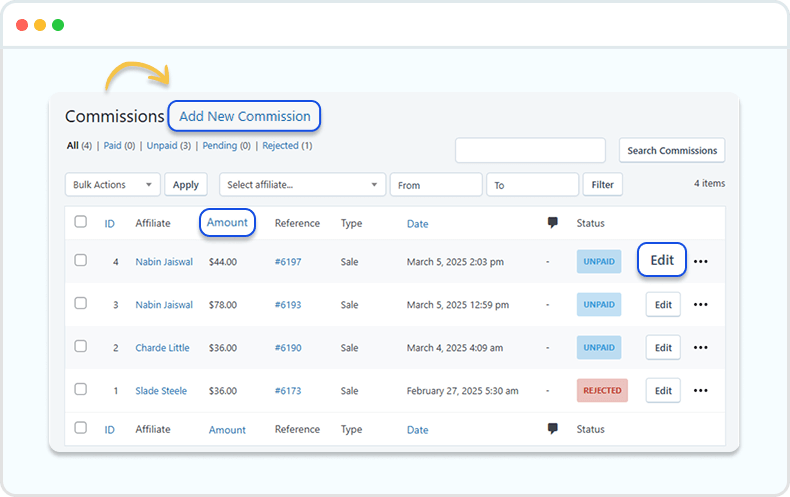Tick the select-all checkbox in header row

pos(81,222)
